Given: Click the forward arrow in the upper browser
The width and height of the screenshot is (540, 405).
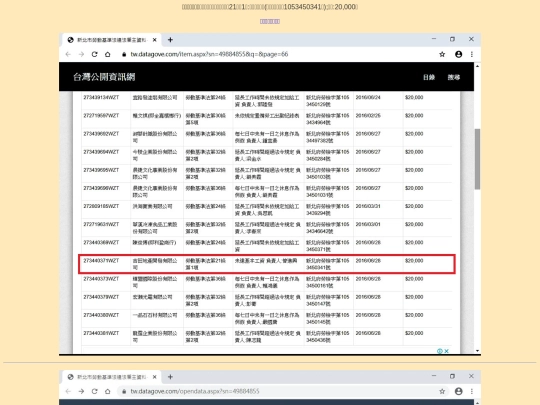Looking at the screenshot, I should coord(81,54).
